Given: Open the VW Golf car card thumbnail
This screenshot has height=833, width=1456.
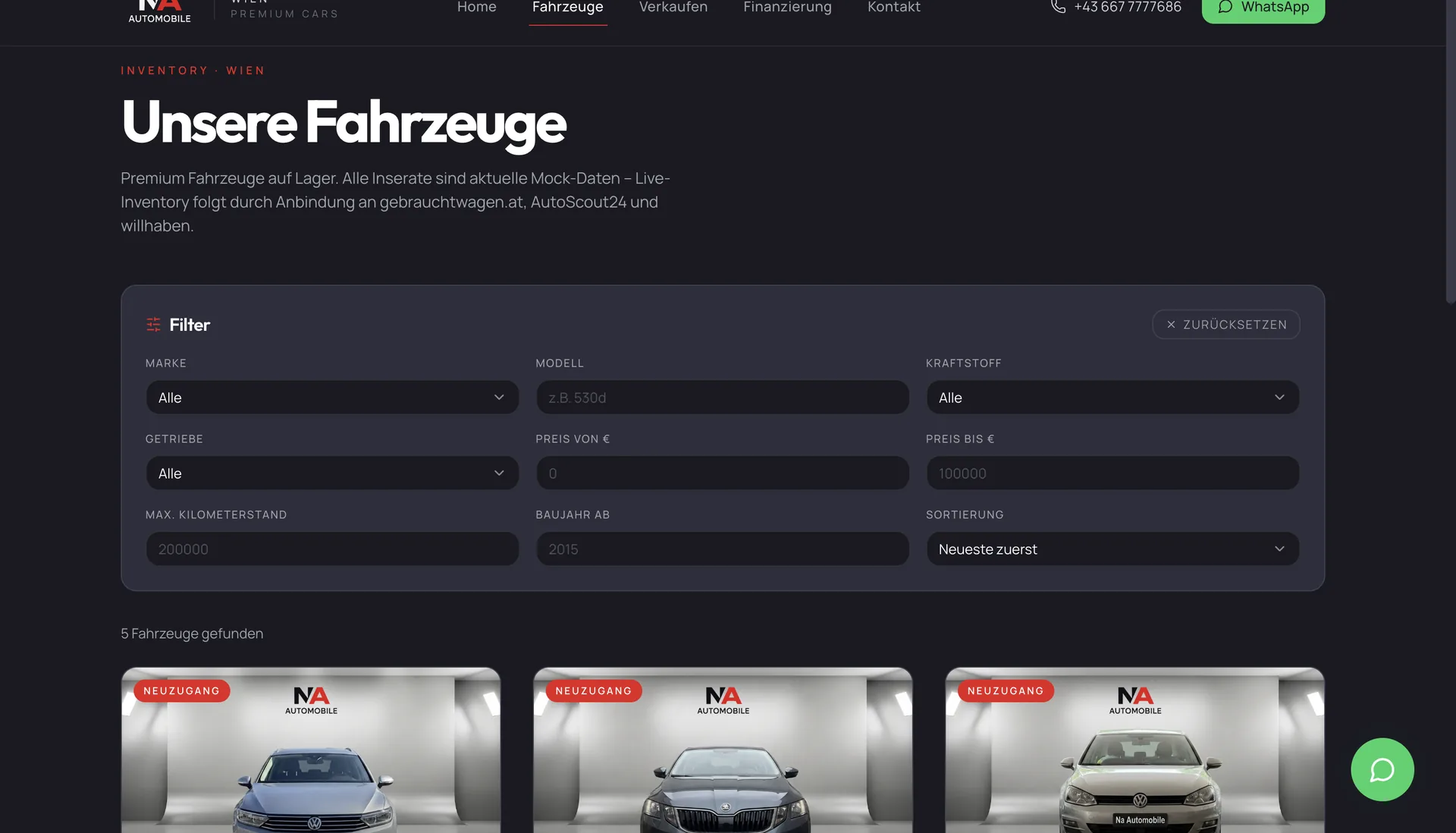Looking at the screenshot, I should coord(1134,750).
